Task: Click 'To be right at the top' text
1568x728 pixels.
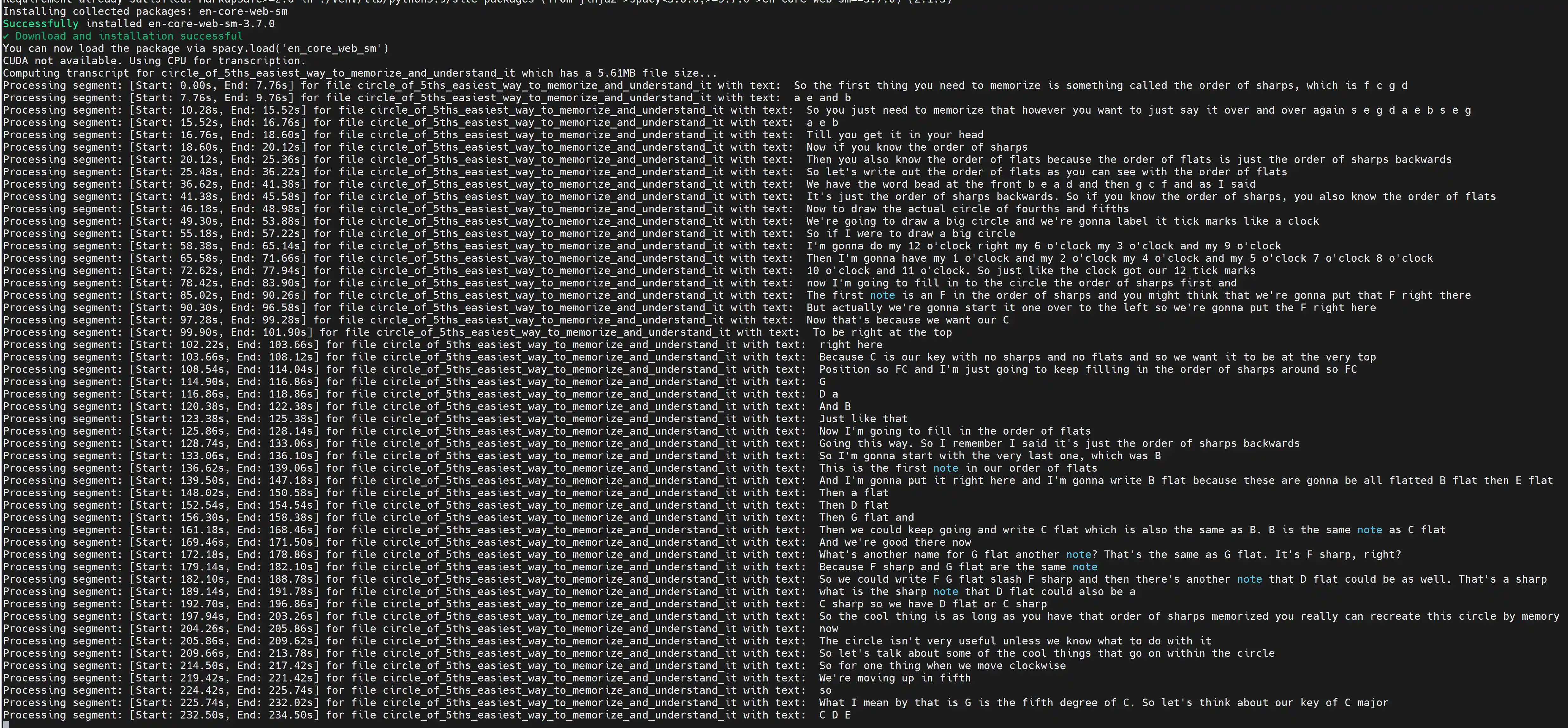Action: [882, 332]
